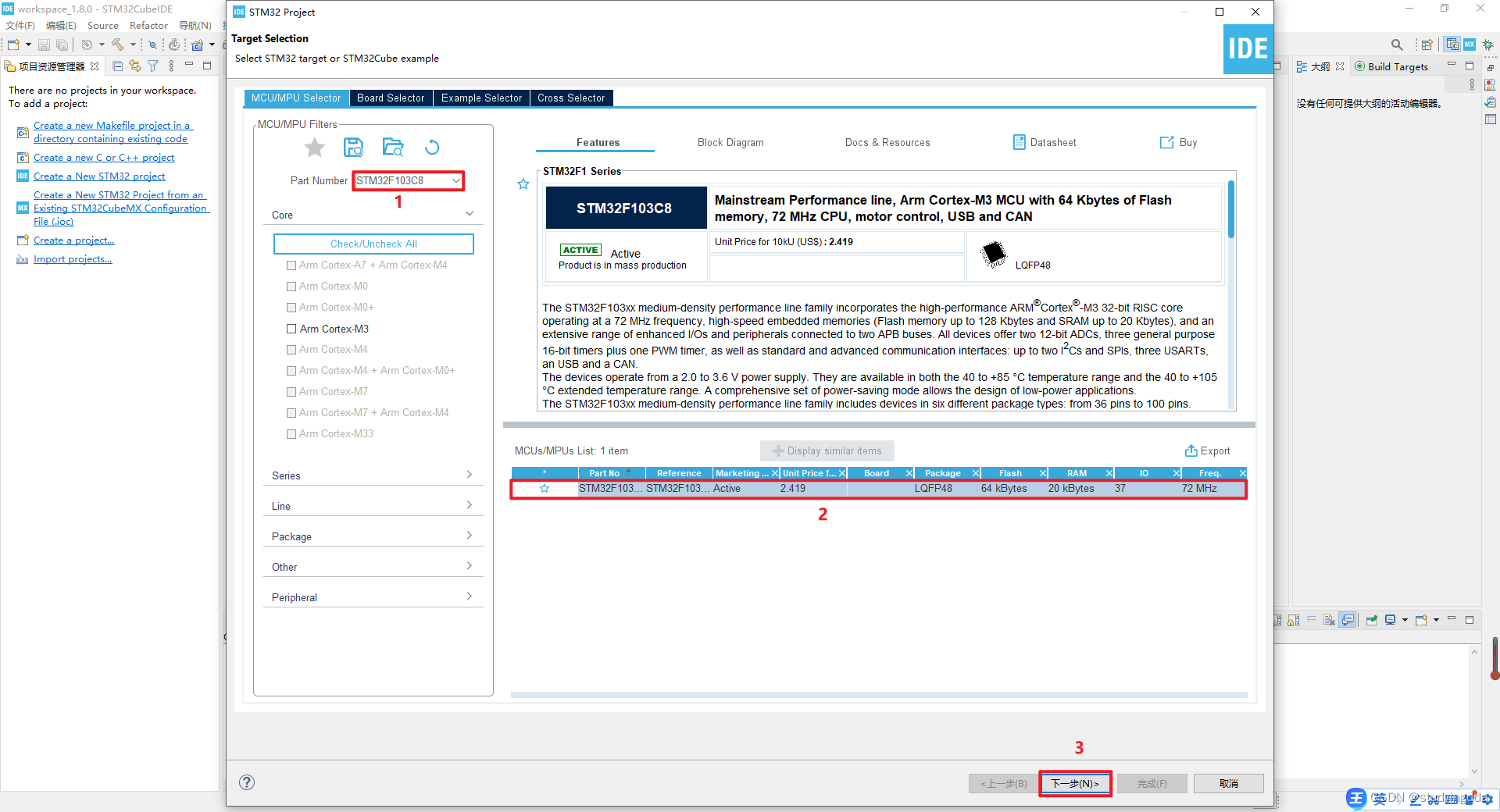
Task: Expand the Package filter section
Action: 470,536
